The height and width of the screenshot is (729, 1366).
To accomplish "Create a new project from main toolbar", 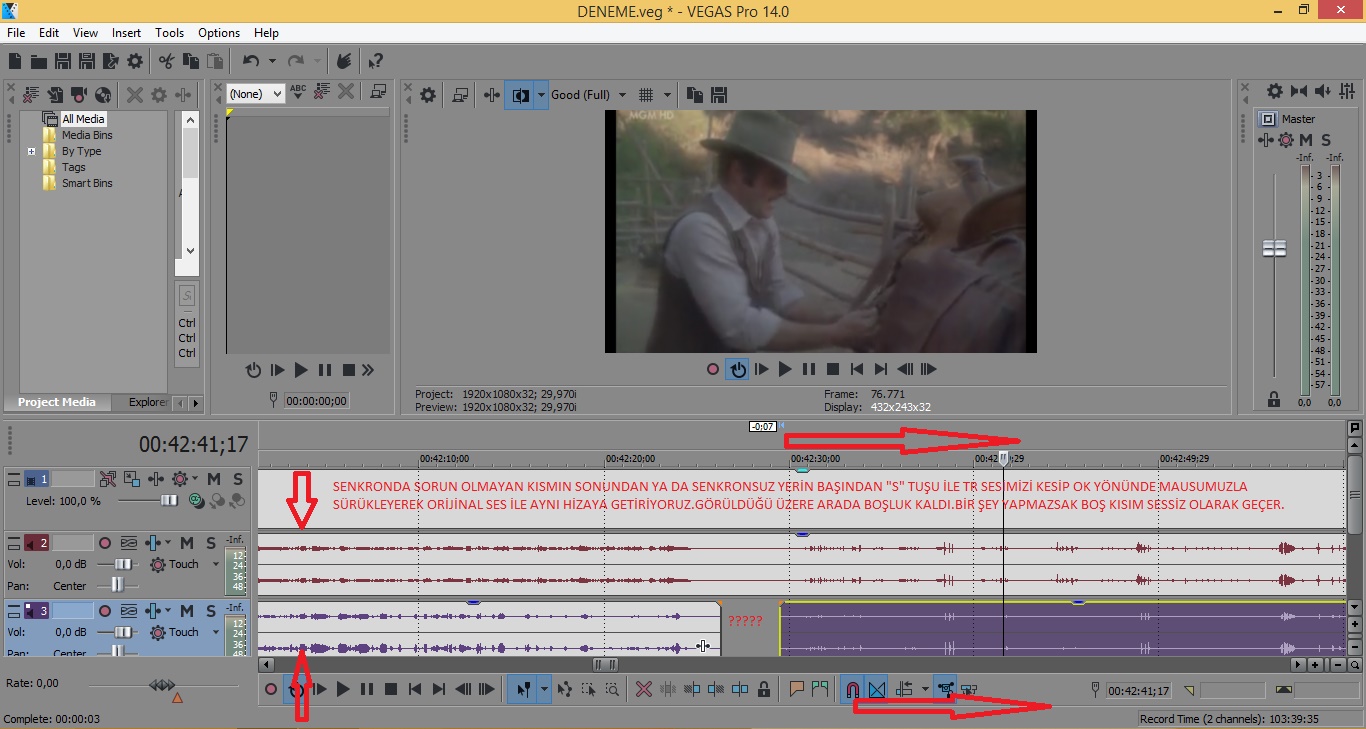I will pyautogui.click(x=15, y=61).
